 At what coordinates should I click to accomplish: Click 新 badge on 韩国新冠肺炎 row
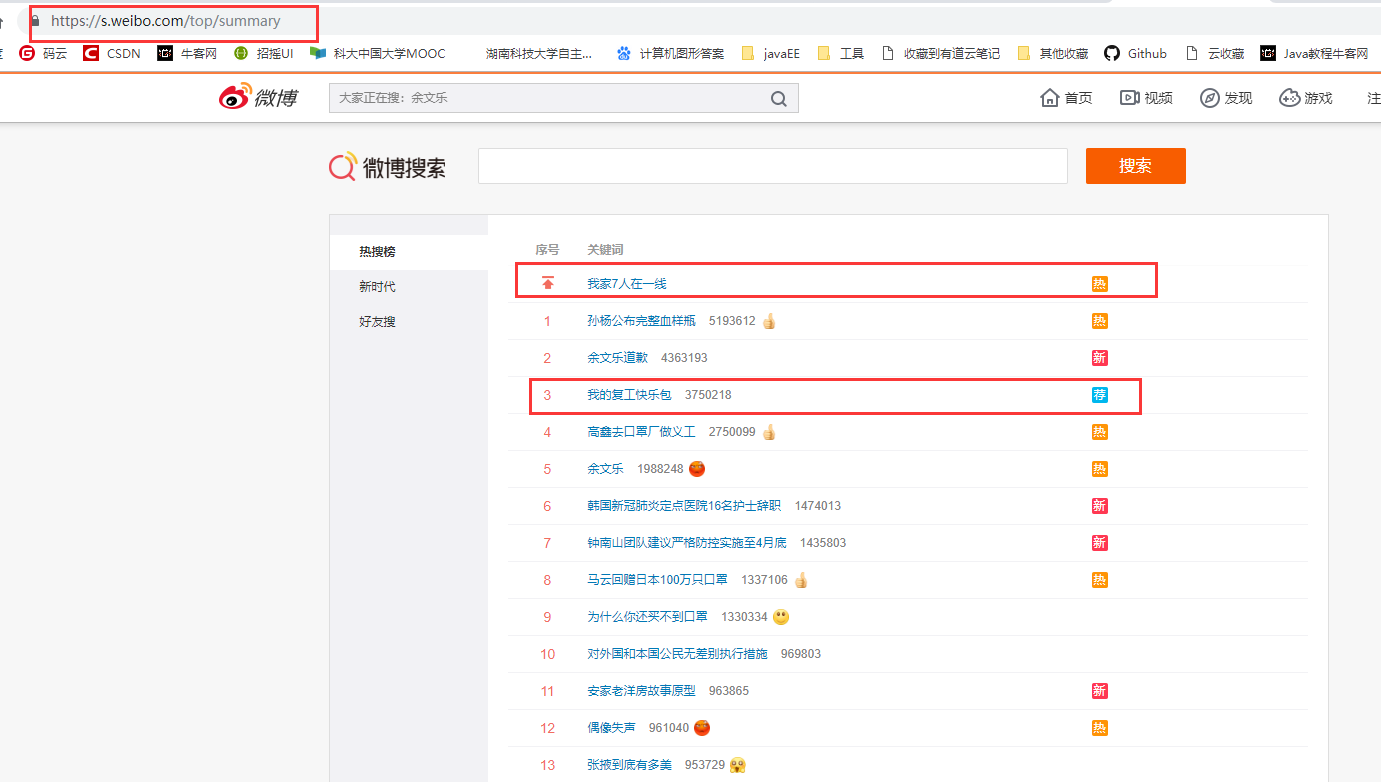[1100, 506]
